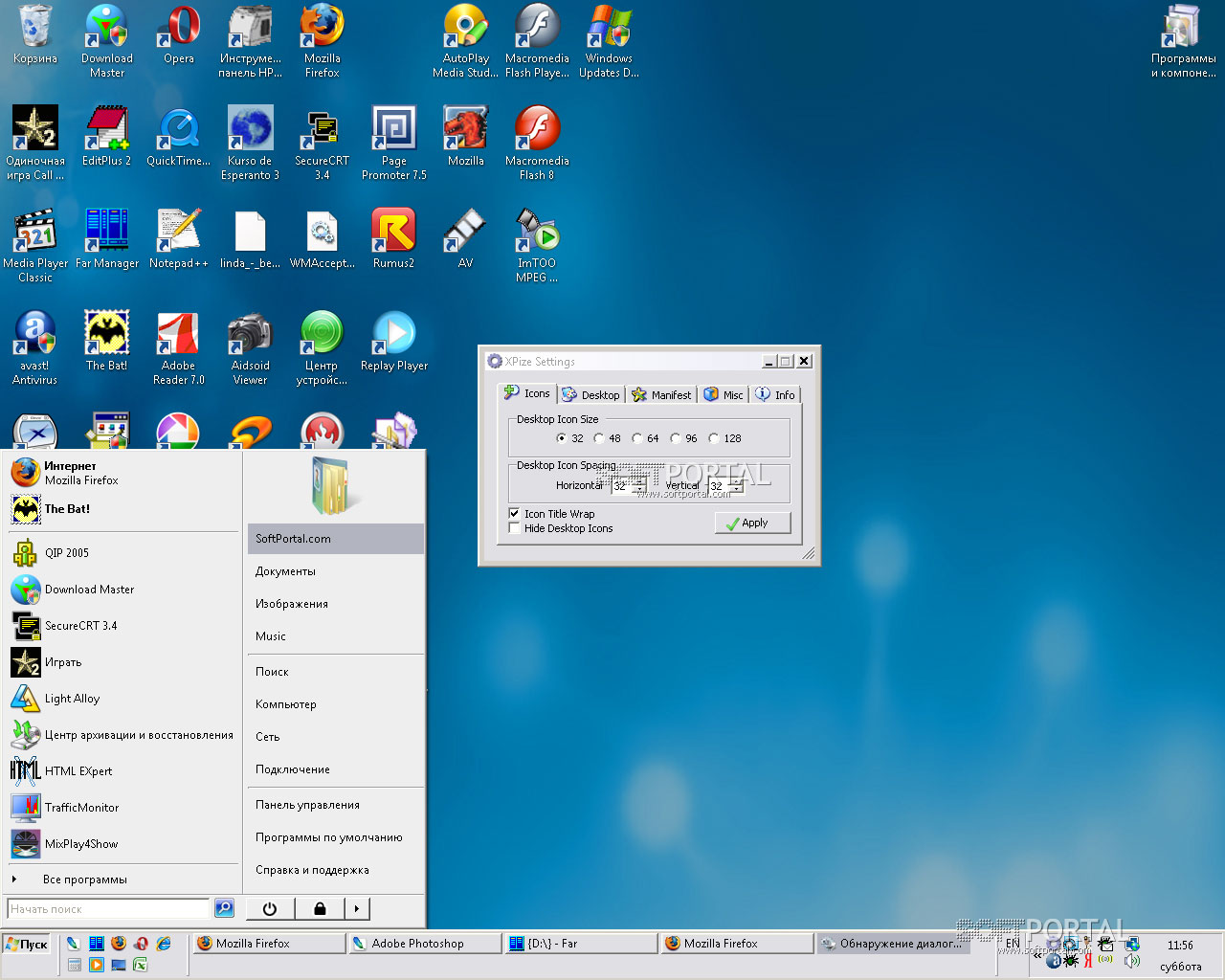Click the Vertical spacing spinner arrows
Viewport: 1225px width, 980px height.
[x=736, y=485]
